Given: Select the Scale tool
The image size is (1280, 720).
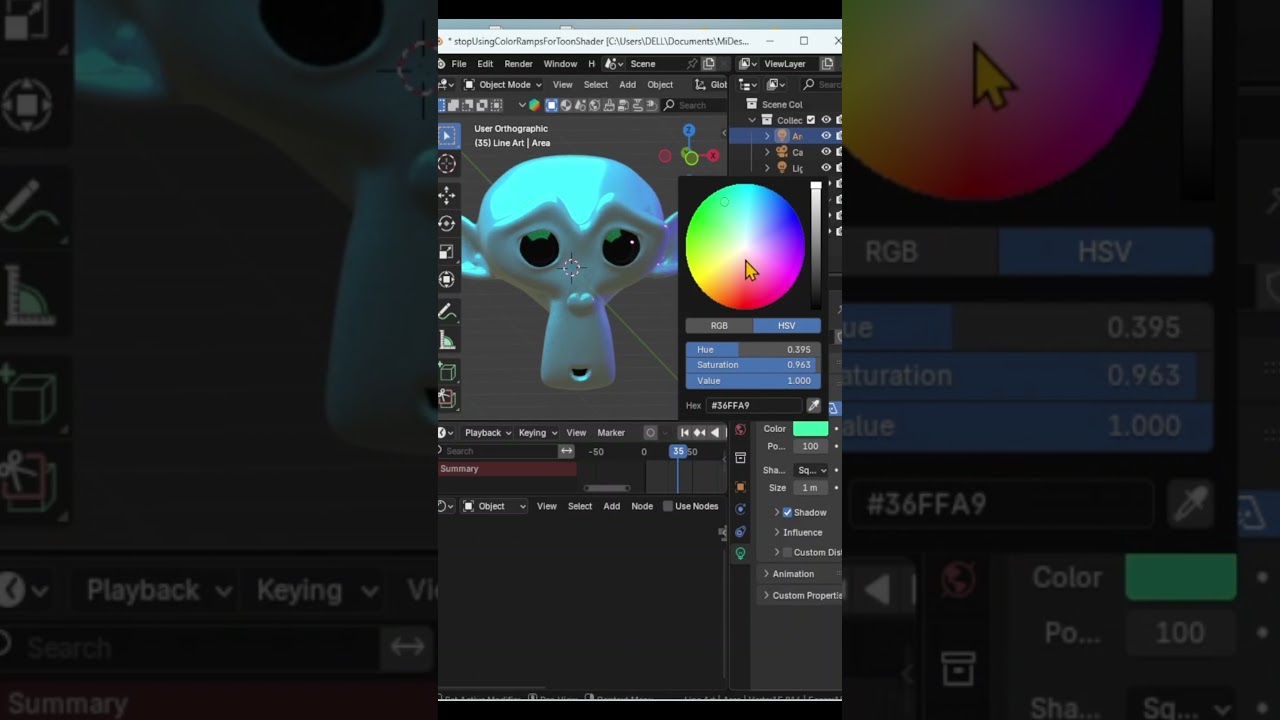Looking at the screenshot, I should click(x=447, y=252).
